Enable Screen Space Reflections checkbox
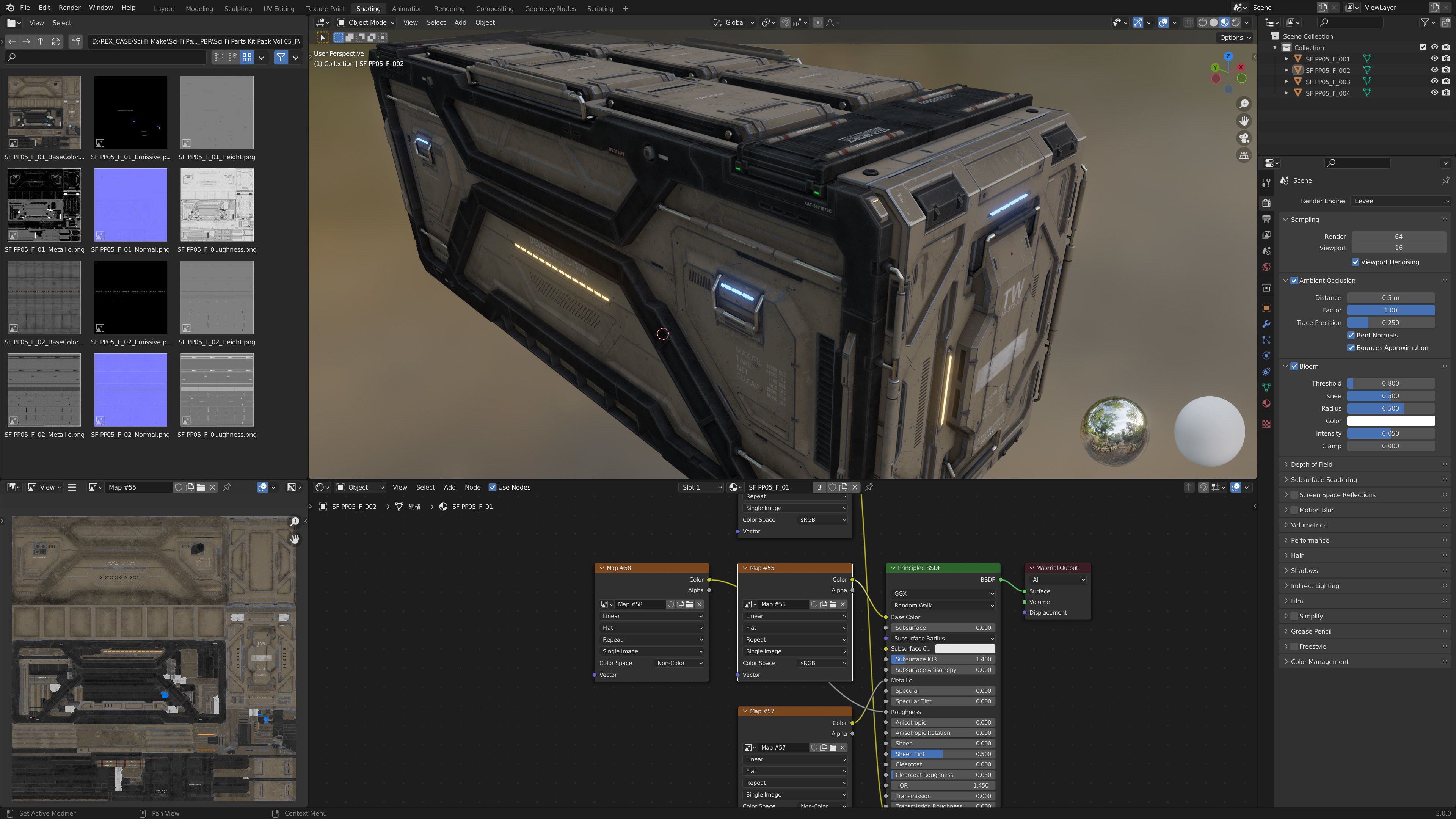1456x819 pixels. coord(1294,494)
